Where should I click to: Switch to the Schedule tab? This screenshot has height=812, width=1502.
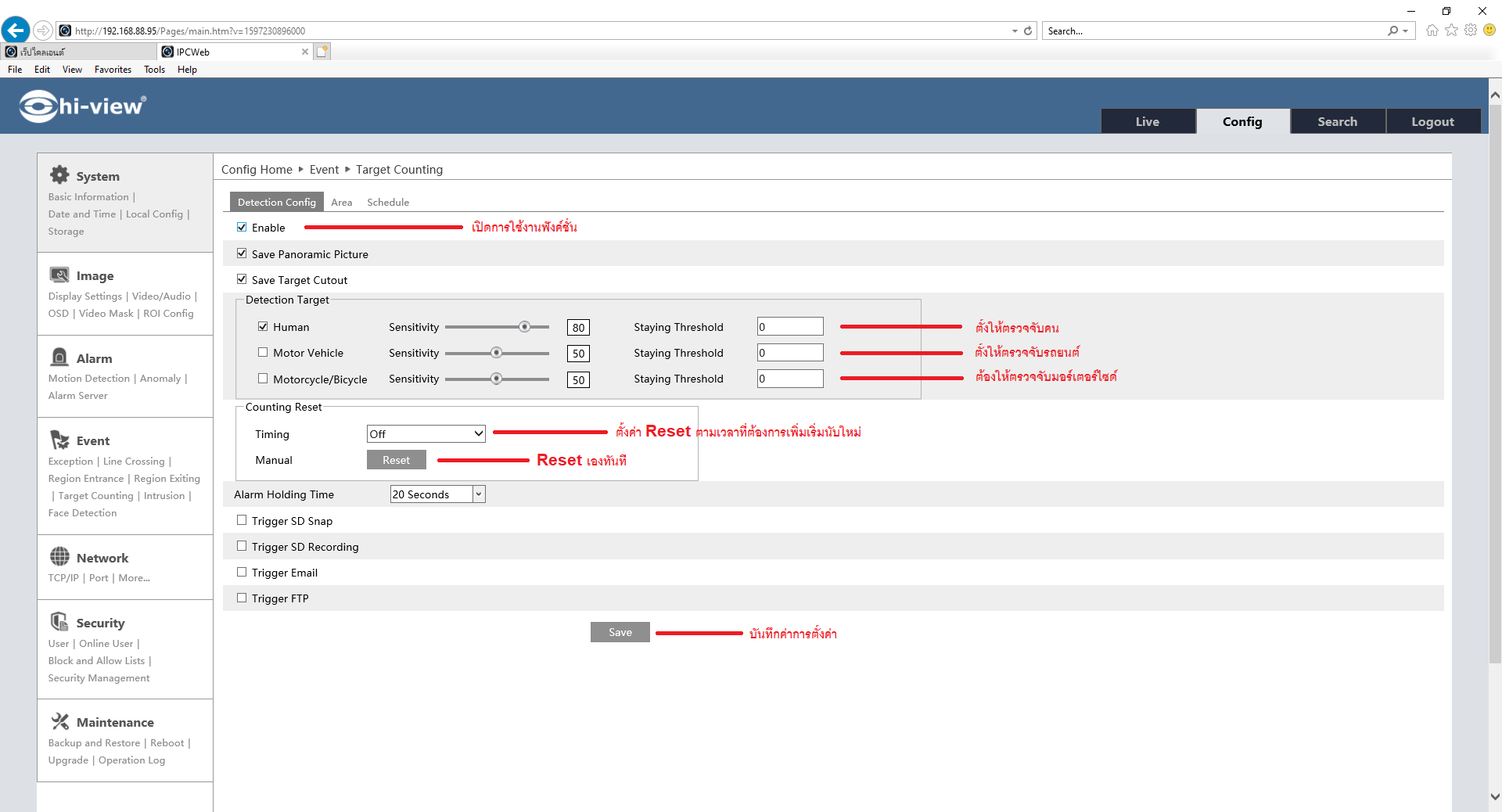coord(388,203)
